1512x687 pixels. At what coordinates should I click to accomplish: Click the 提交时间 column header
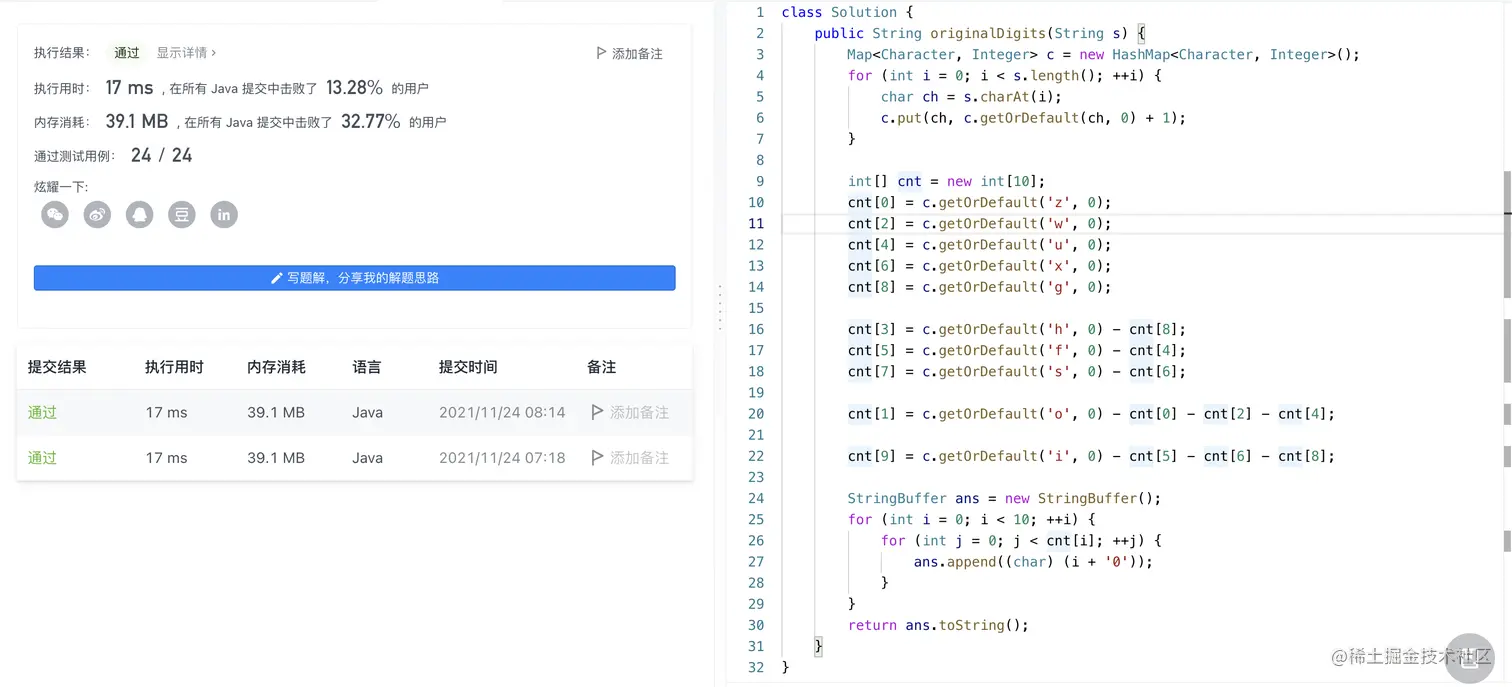coord(468,367)
